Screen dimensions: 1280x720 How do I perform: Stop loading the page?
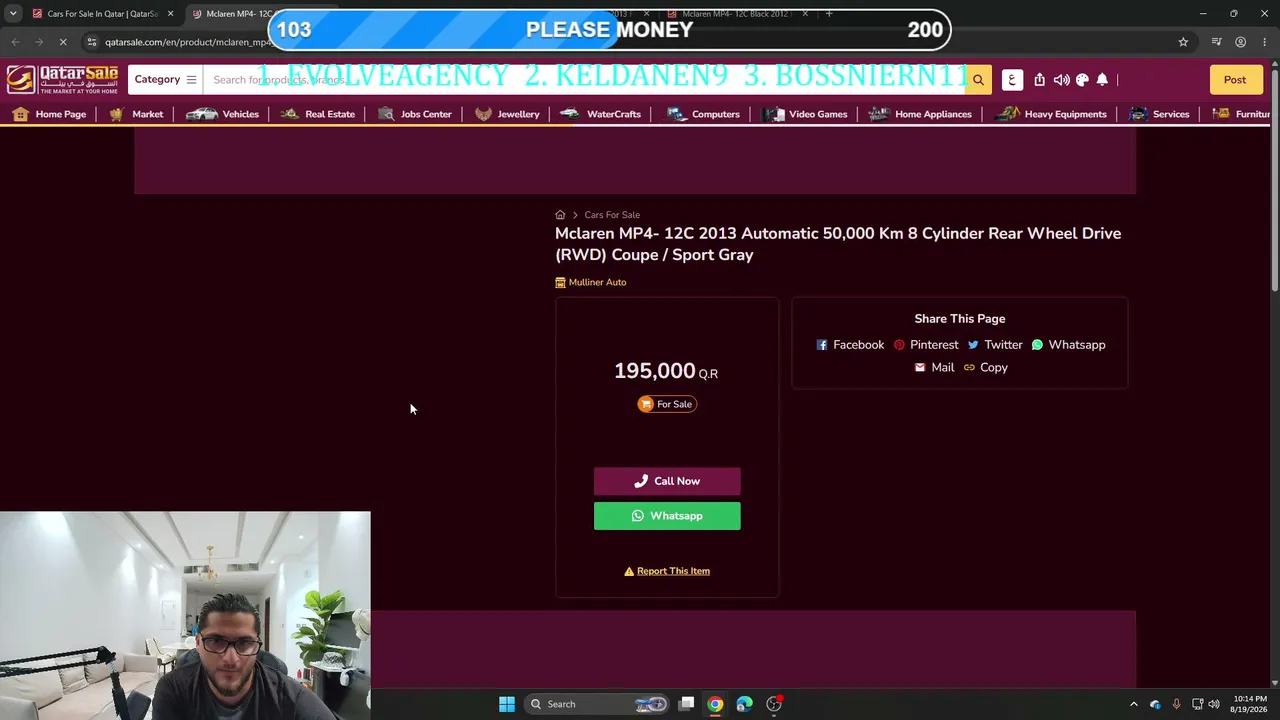[63, 42]
